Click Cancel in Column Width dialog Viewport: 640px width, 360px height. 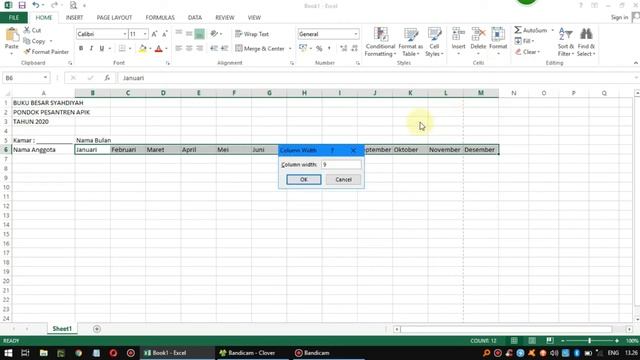[343, 180]
